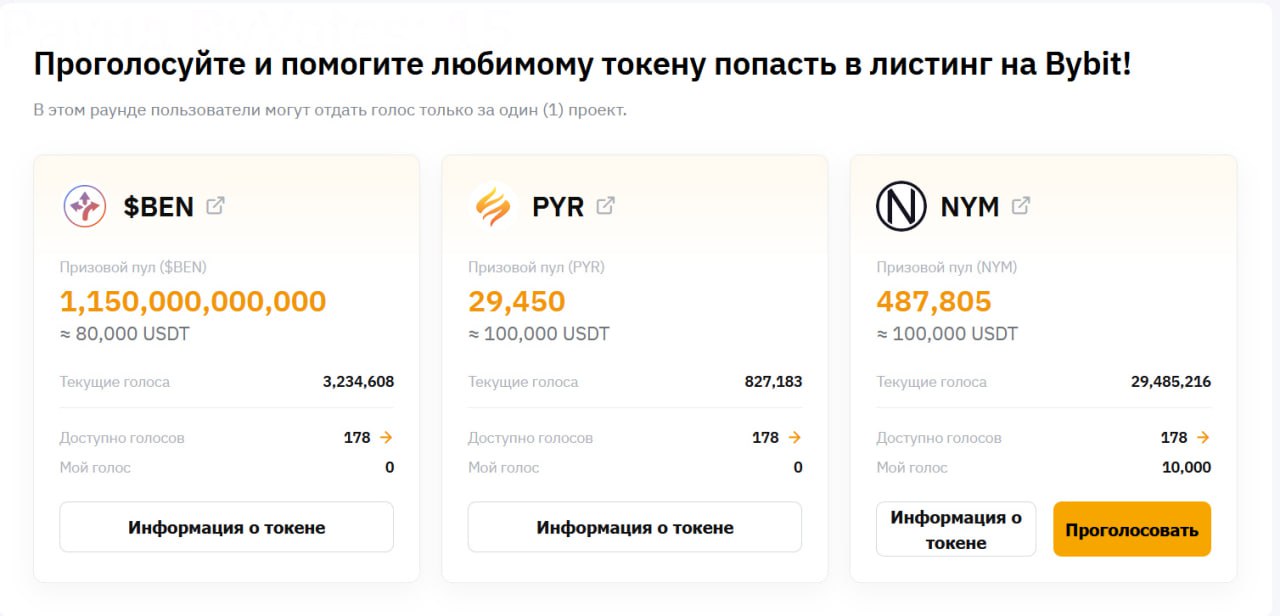Click the $BEN token logo icon
This screenshot has height=616, width=1280.
(x=85, y=206)
